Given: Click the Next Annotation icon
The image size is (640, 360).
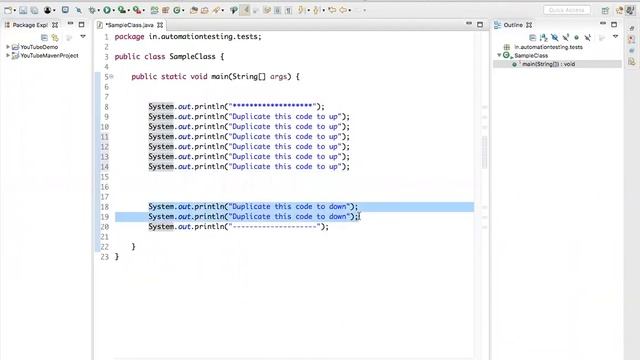Looking at the screenshot, I should pyautogui.click(x=301, y=10).
